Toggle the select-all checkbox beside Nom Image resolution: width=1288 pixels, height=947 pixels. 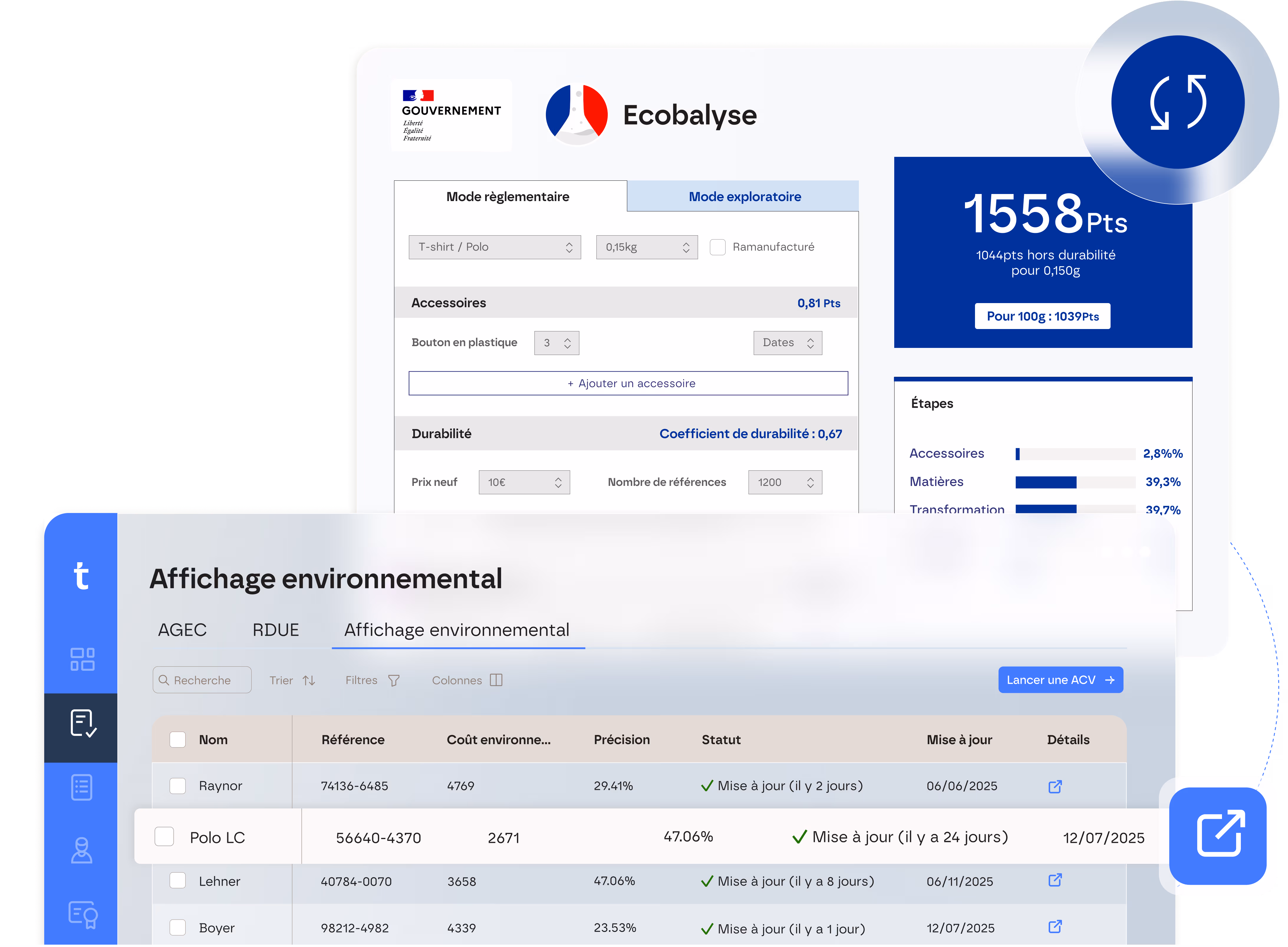[178, 739]
